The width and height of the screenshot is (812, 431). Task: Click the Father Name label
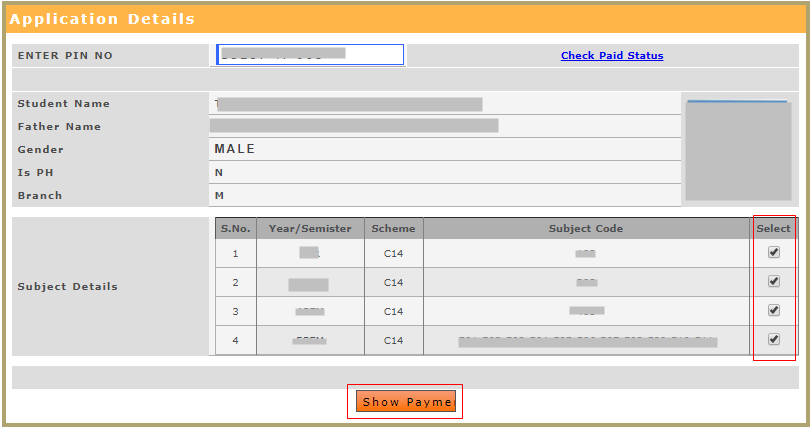click(x=60, y=127)
